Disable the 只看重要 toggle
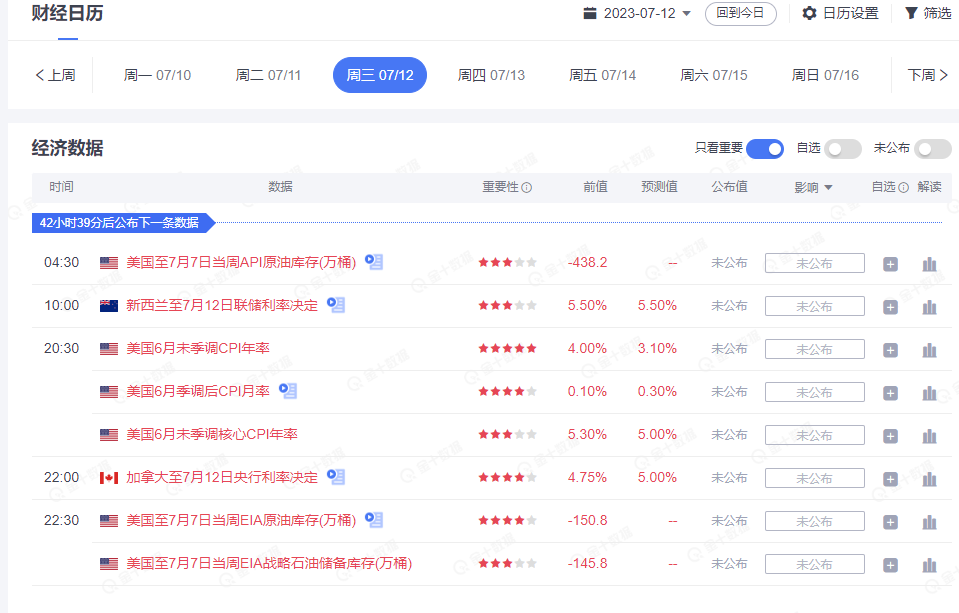 (x=764, y=148)
